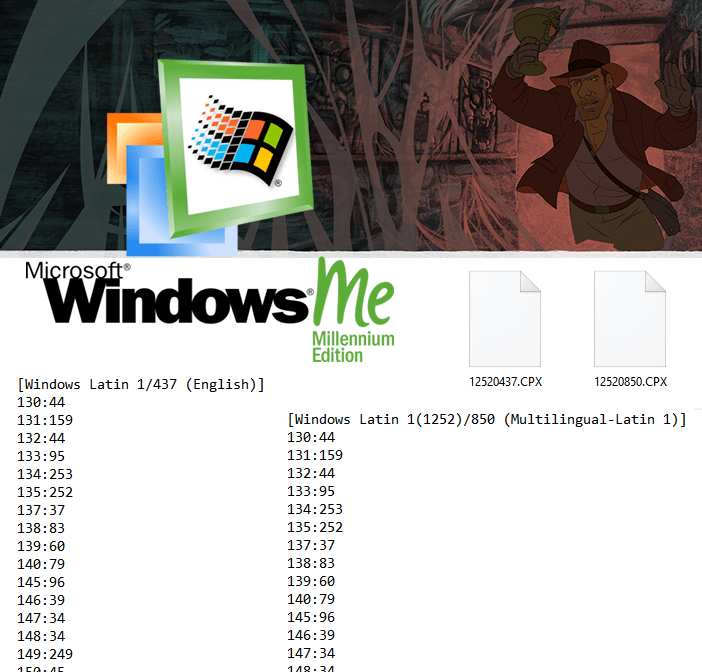Click line '137:37' in the 437 English list
Viewport: 702px width, 672px height.
pos(41,510)
